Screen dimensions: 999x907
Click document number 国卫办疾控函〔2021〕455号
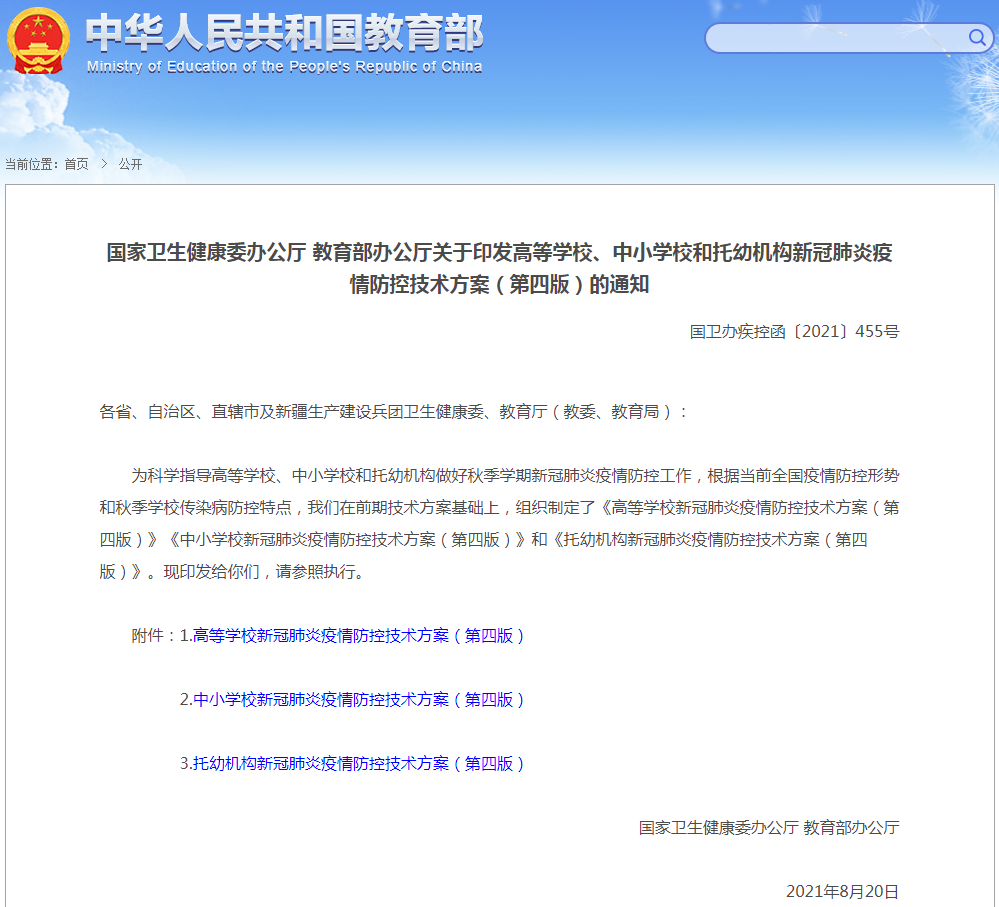tap(794, 331)
